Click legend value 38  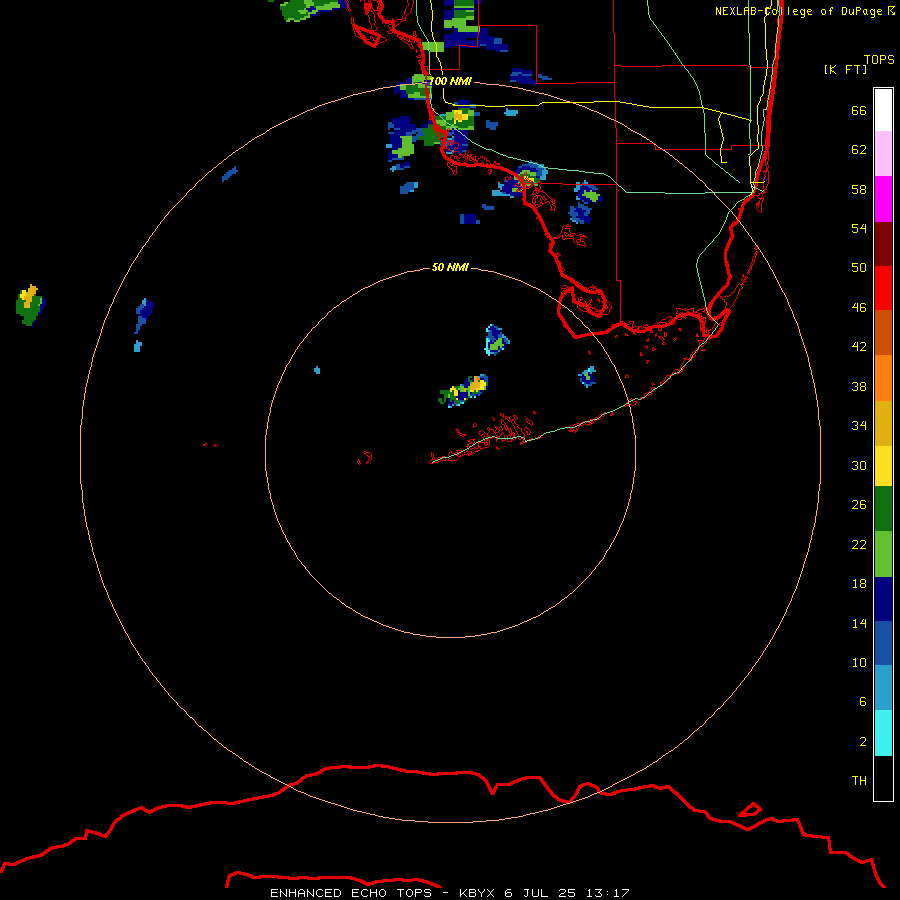click(x=859, y=386)
